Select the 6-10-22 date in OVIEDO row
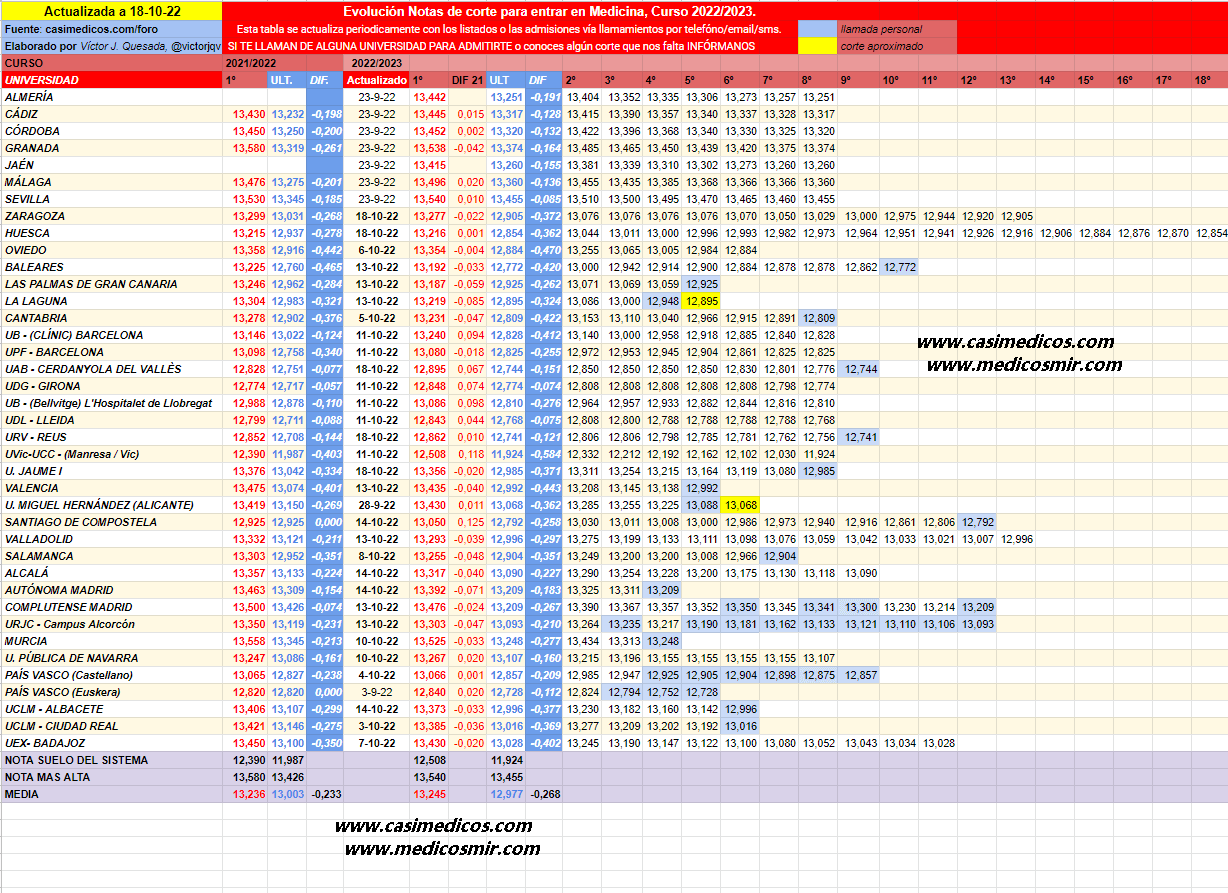Screen dimensions: 1228x893 click(376, 250)
